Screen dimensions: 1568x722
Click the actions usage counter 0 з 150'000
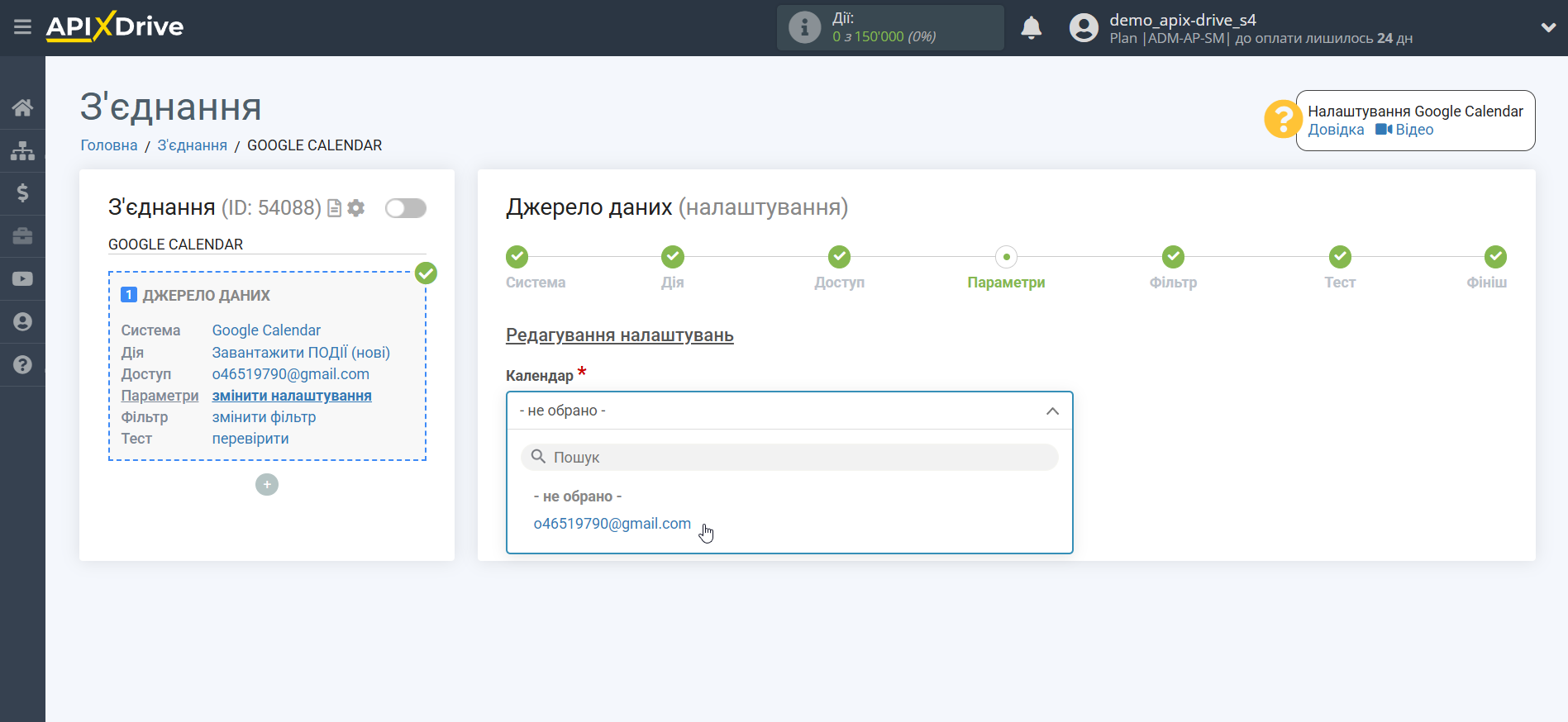tap(884, 37)
